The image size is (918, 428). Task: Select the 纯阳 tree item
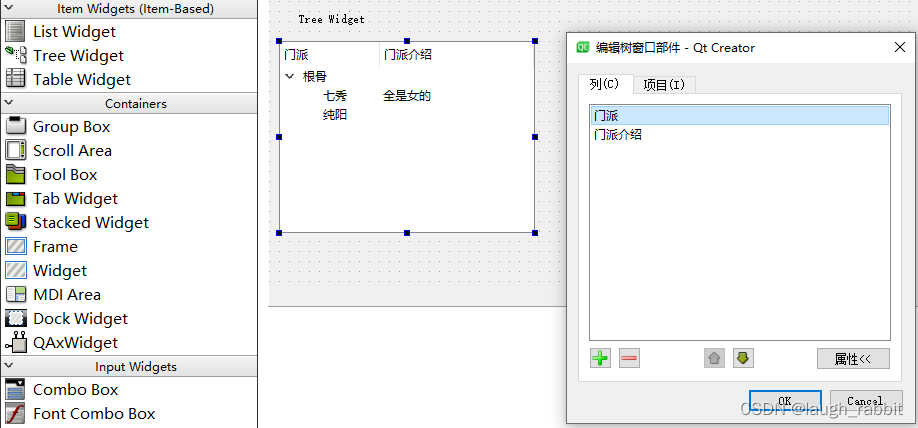pos(335,115)
